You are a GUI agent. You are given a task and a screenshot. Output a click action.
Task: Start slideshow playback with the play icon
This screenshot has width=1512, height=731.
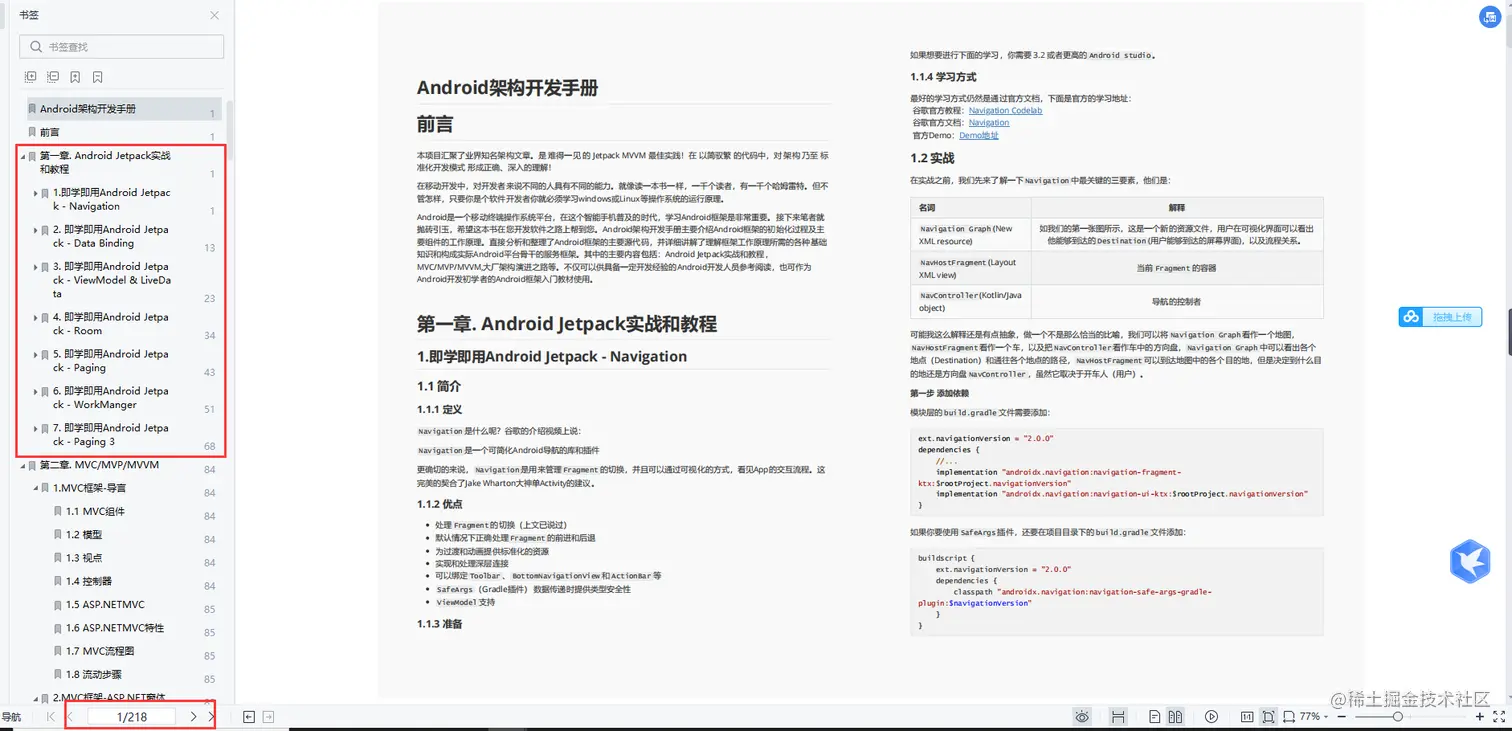click(x=1212, y=717)
